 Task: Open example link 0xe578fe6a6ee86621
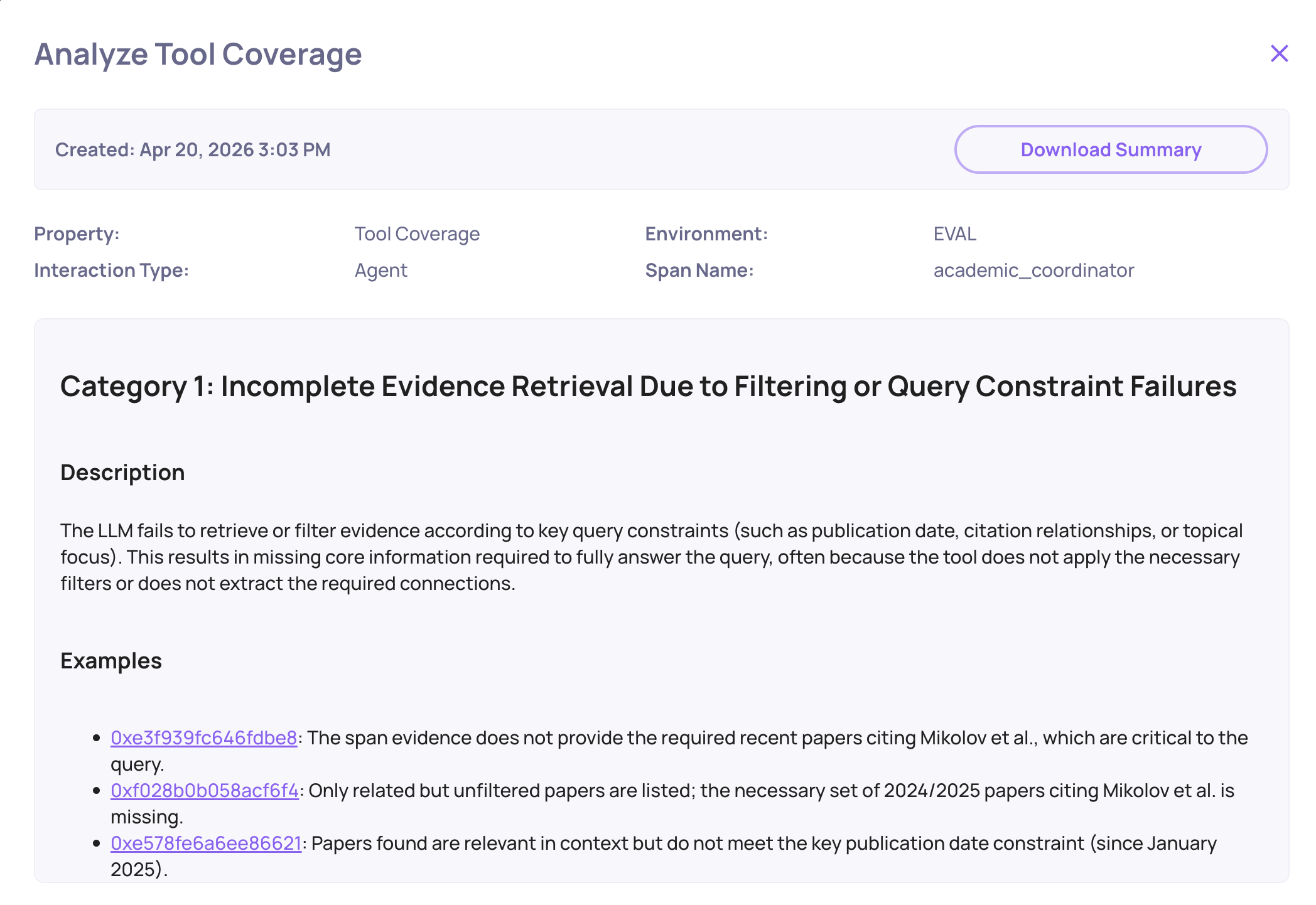point(206,843)
